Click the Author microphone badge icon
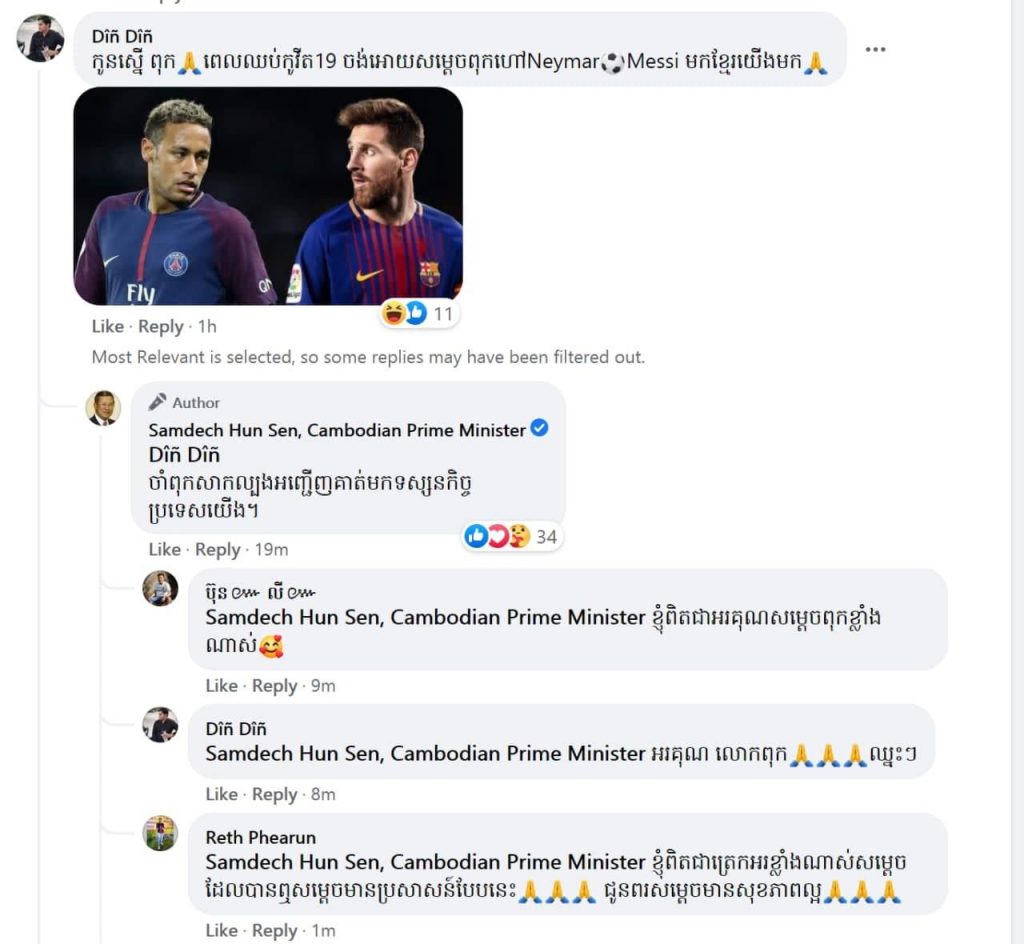1024x944 pixels. tap(157, 402)
